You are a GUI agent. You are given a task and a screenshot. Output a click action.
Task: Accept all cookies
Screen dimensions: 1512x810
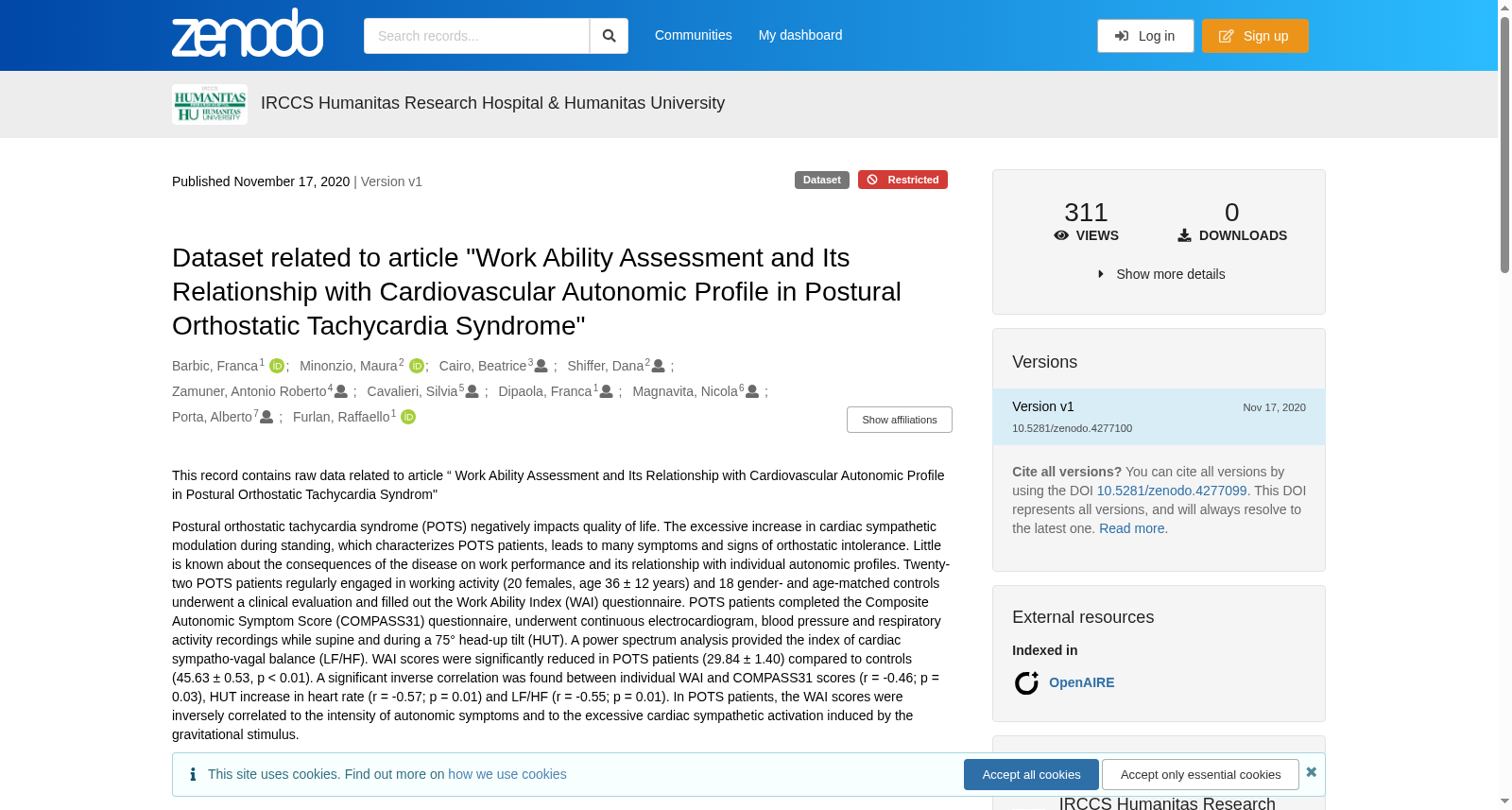pyautogui.click(x=1031, y=774)
